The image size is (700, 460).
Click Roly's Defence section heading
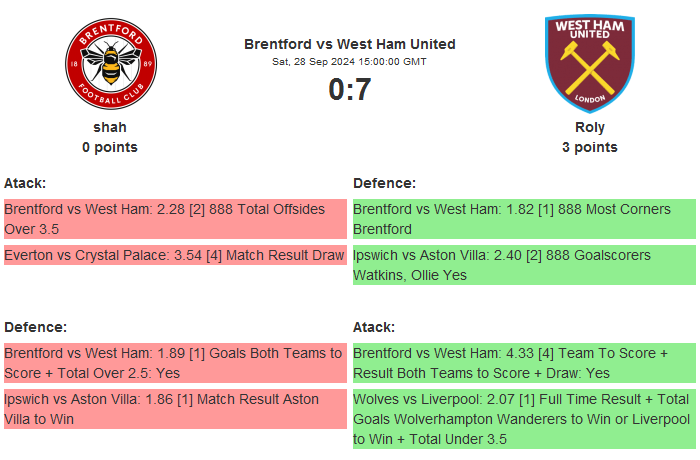point(385,183)
